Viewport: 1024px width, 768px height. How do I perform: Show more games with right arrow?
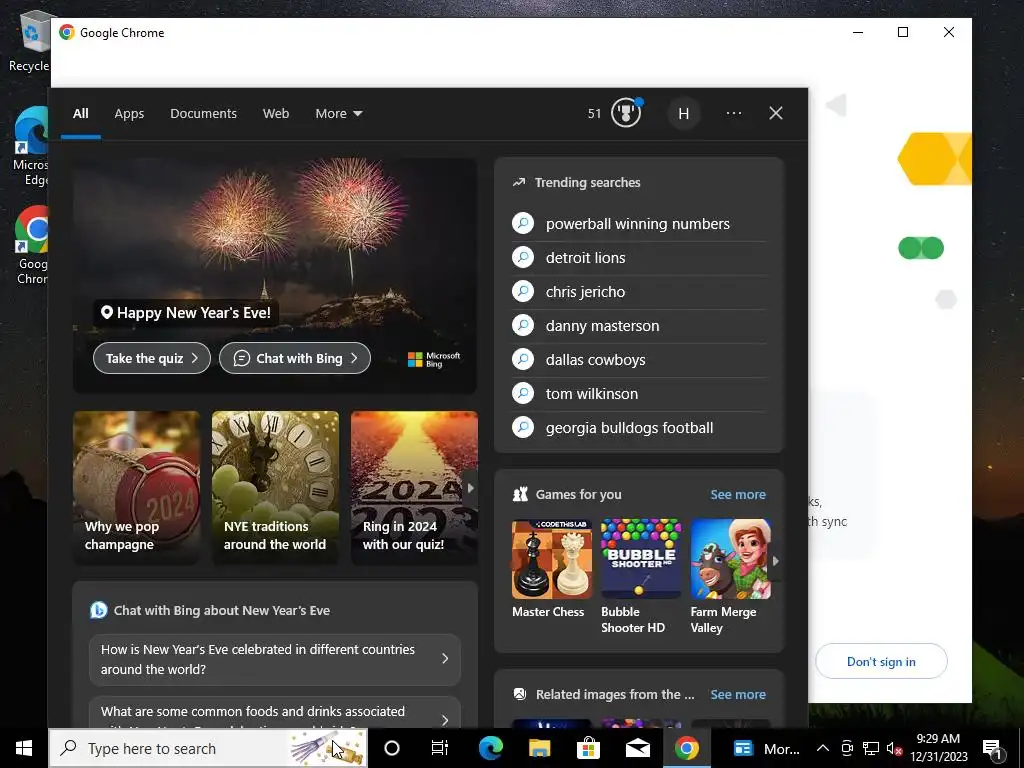click(775, 560)
